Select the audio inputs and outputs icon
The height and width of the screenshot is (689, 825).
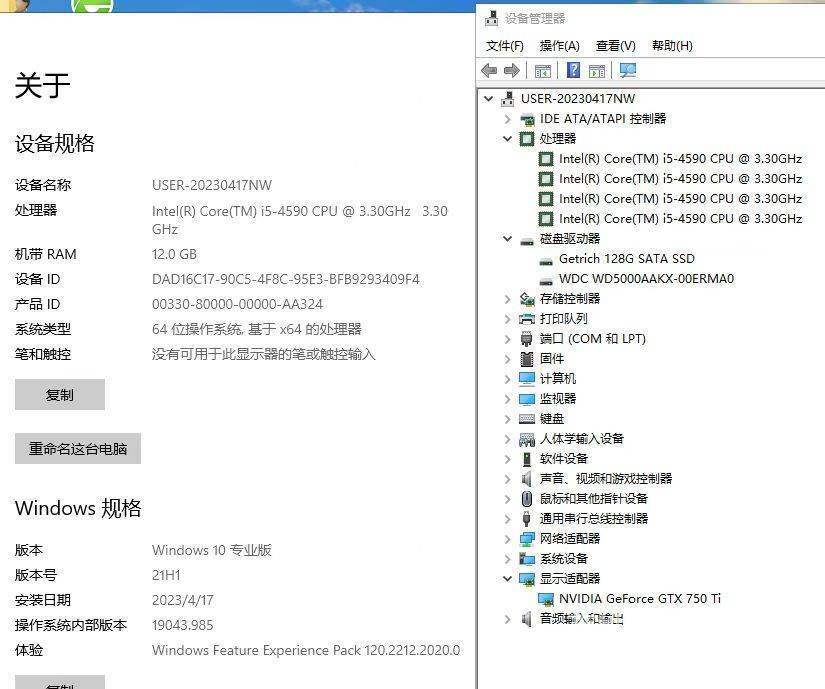527,619
